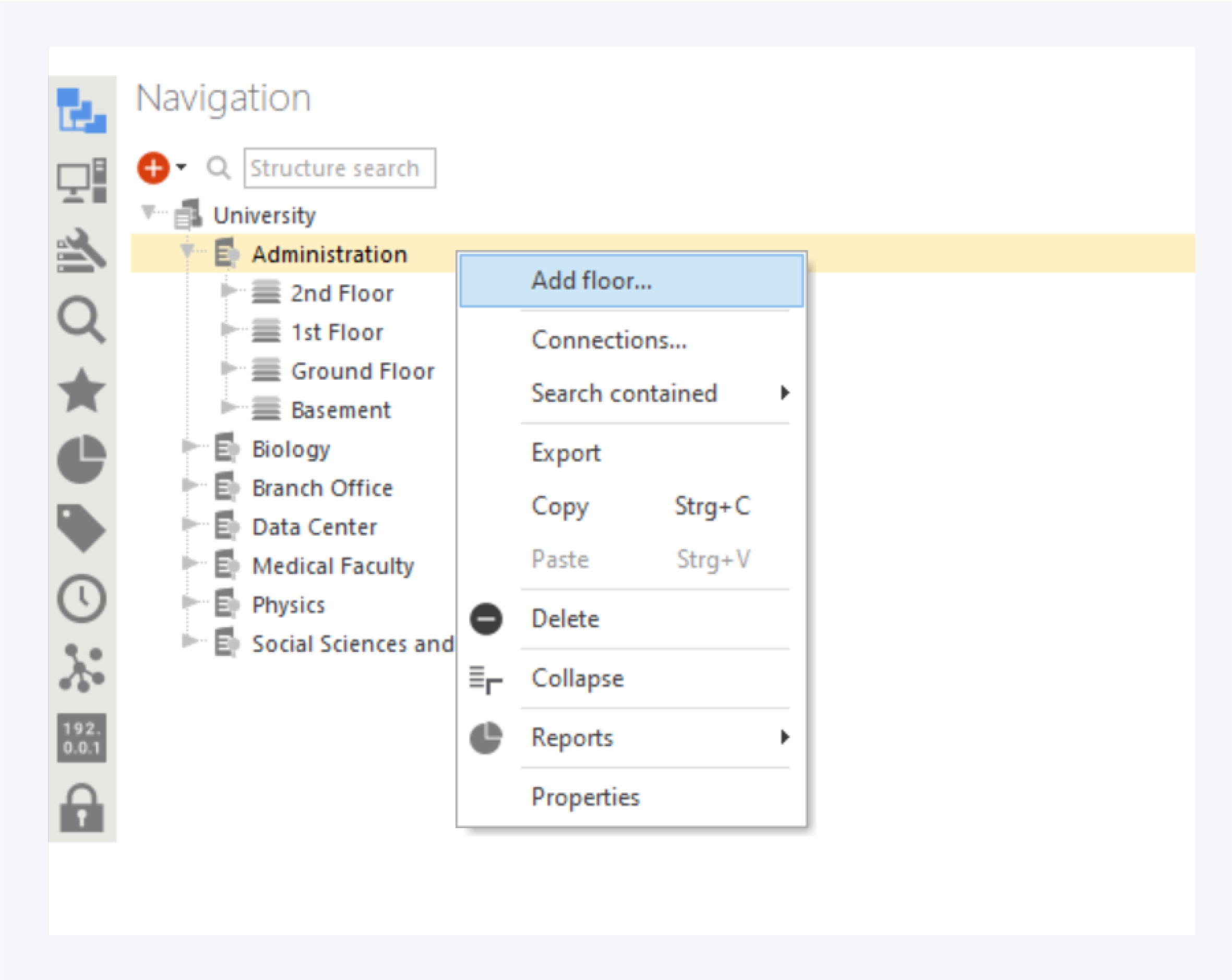This screenshot has width=1232, height=980.
Task: Open the pie chart reports sidebar icon
Action: point(82,459)
